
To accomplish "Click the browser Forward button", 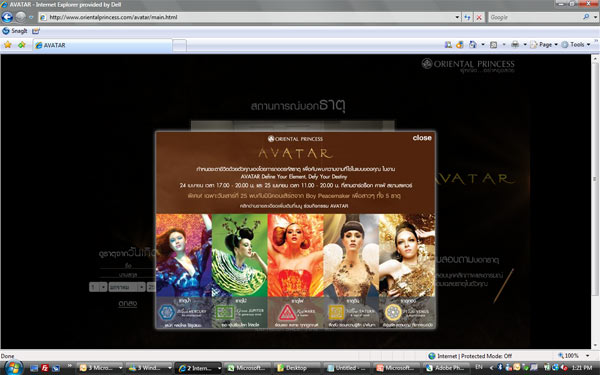I will point(21,17).
